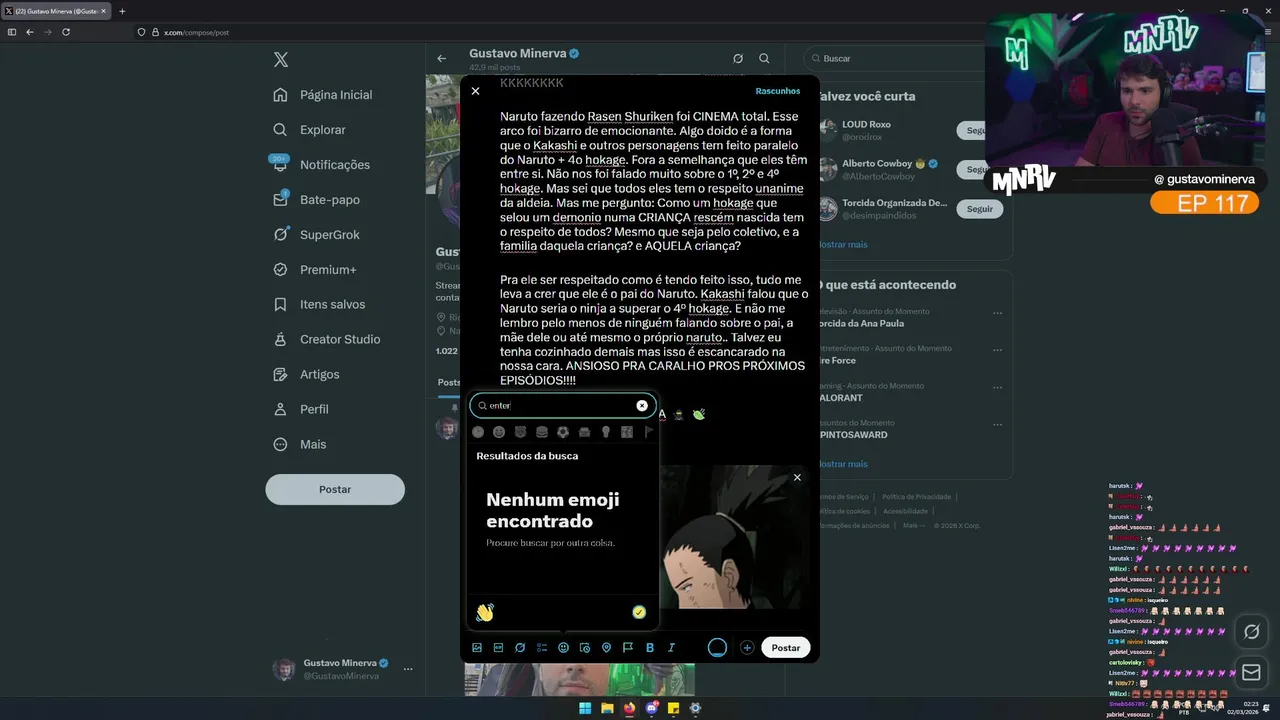Select activities soccer ball emoji category

pyautogui.click(x=563, y=432)
